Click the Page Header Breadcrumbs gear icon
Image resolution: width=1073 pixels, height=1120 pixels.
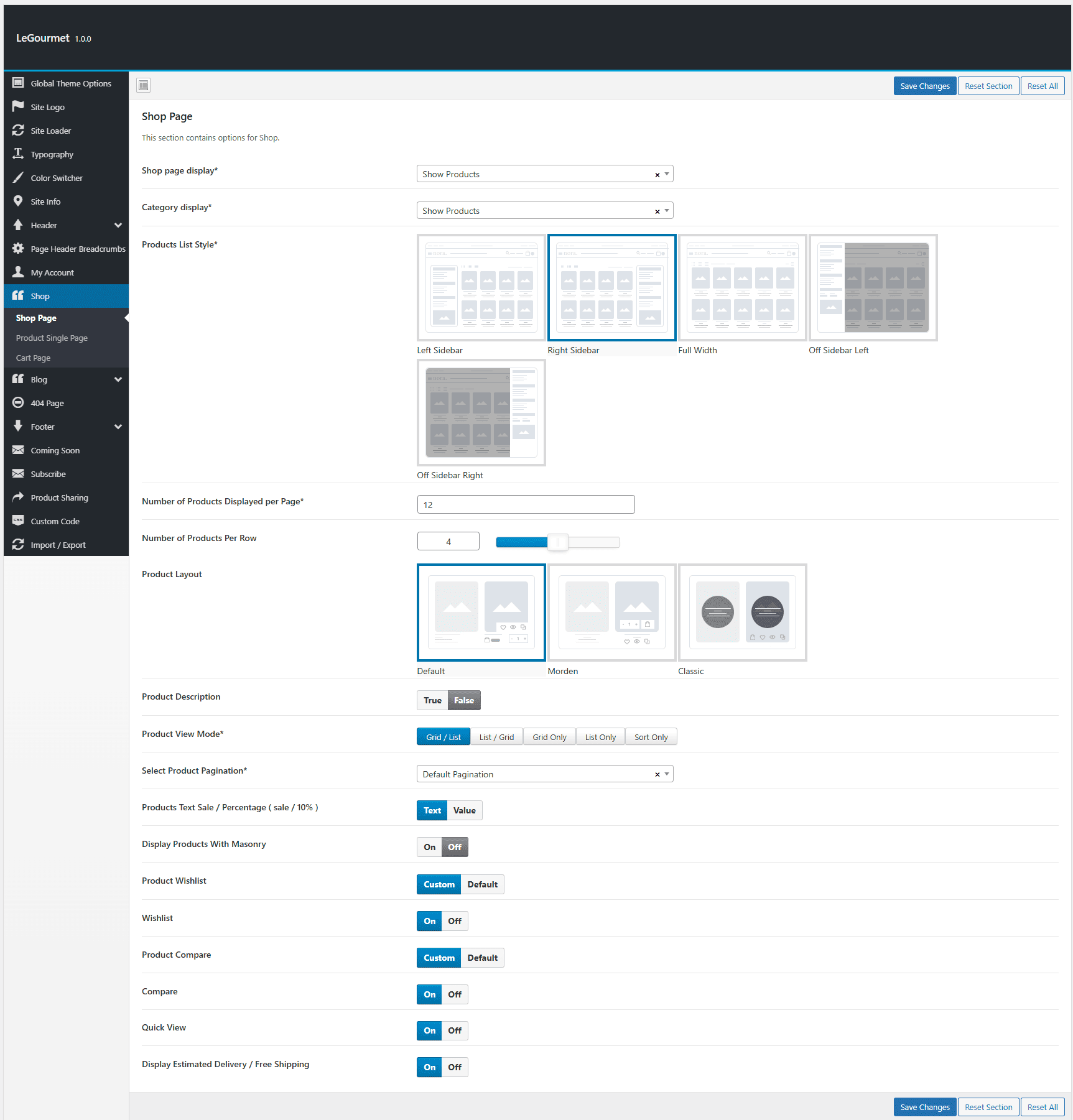pos(18,248)
